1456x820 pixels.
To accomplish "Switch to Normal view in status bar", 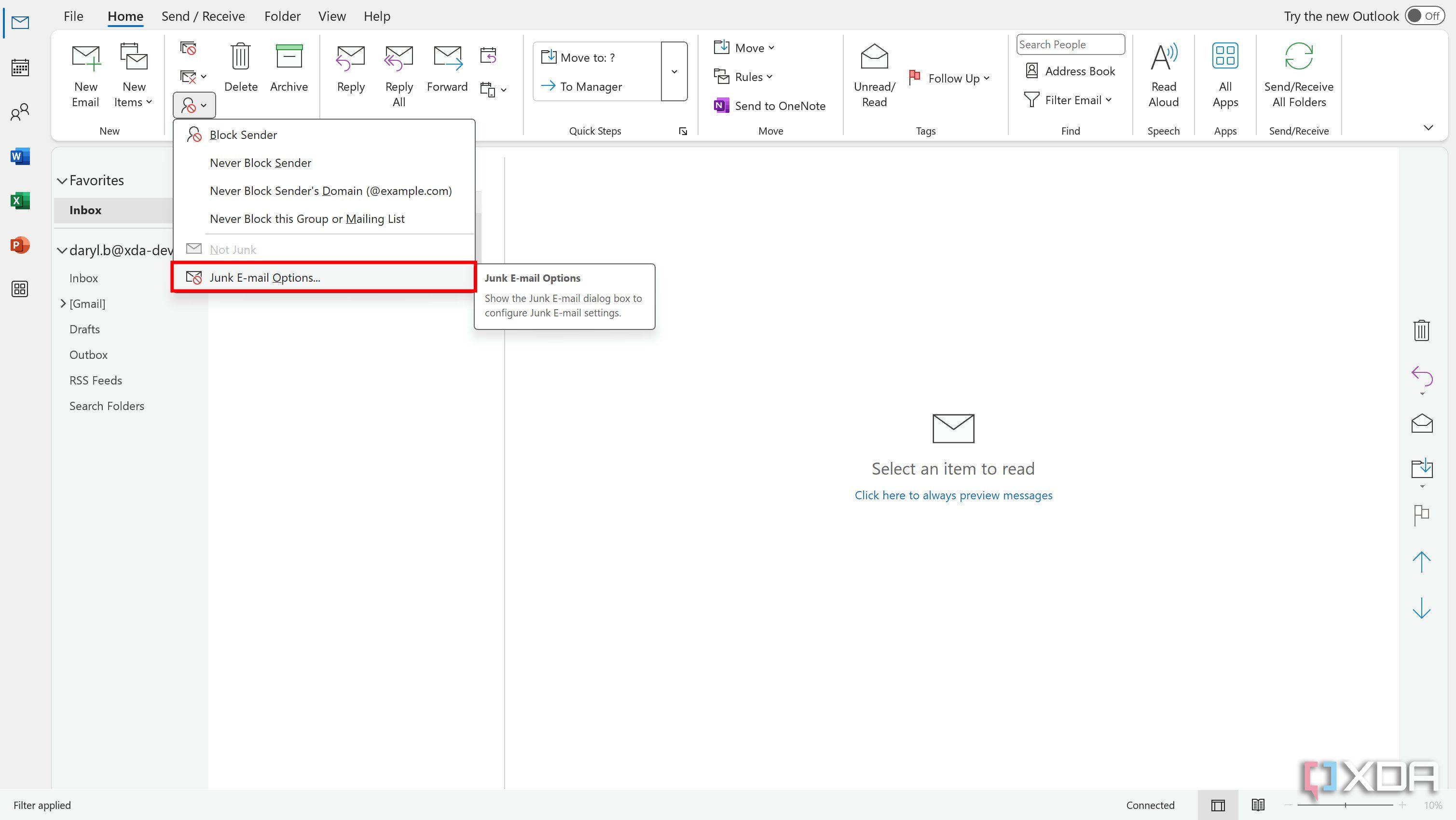I will pos(1218,805).
